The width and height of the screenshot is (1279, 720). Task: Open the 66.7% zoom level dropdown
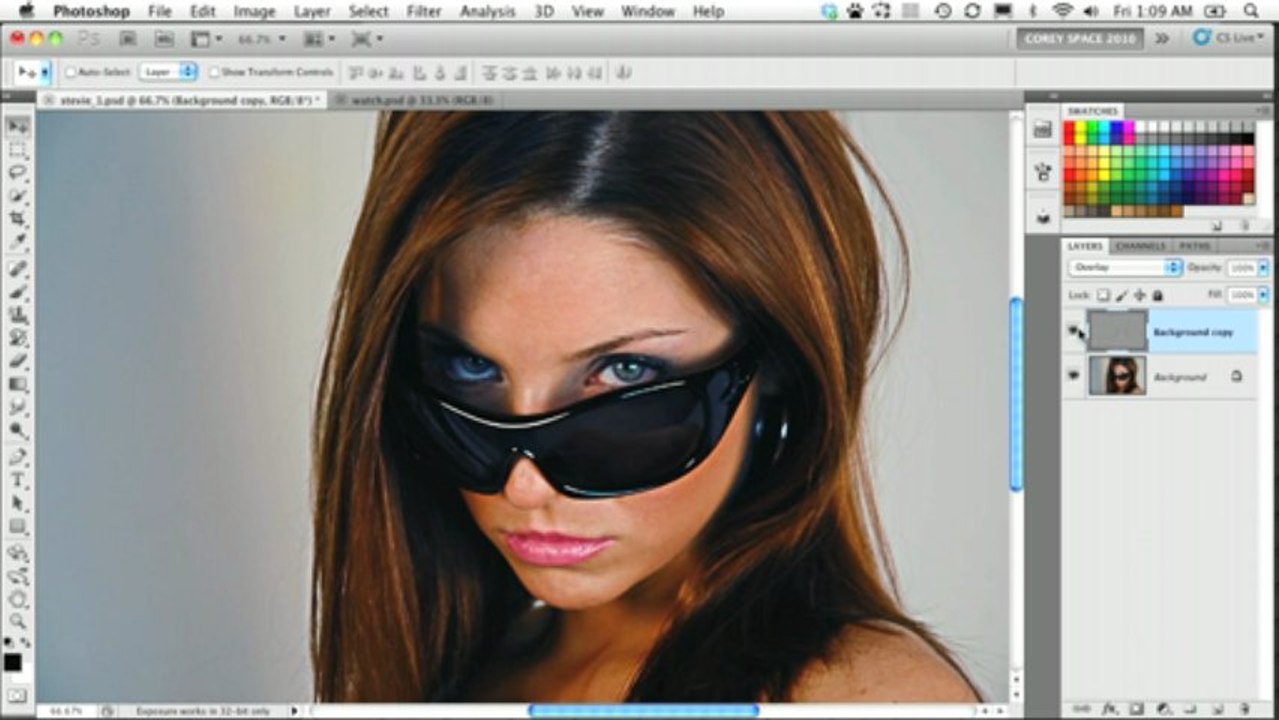262,39
